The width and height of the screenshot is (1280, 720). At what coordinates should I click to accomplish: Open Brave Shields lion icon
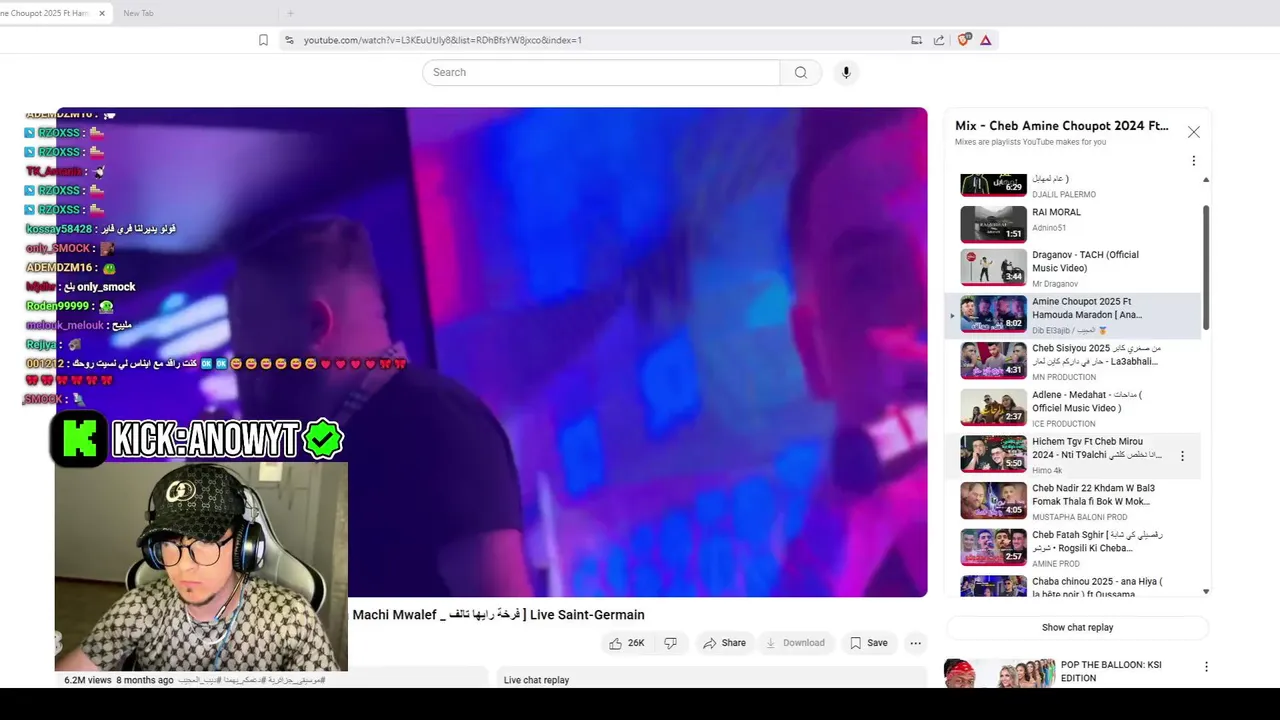[x=963, y=40]
